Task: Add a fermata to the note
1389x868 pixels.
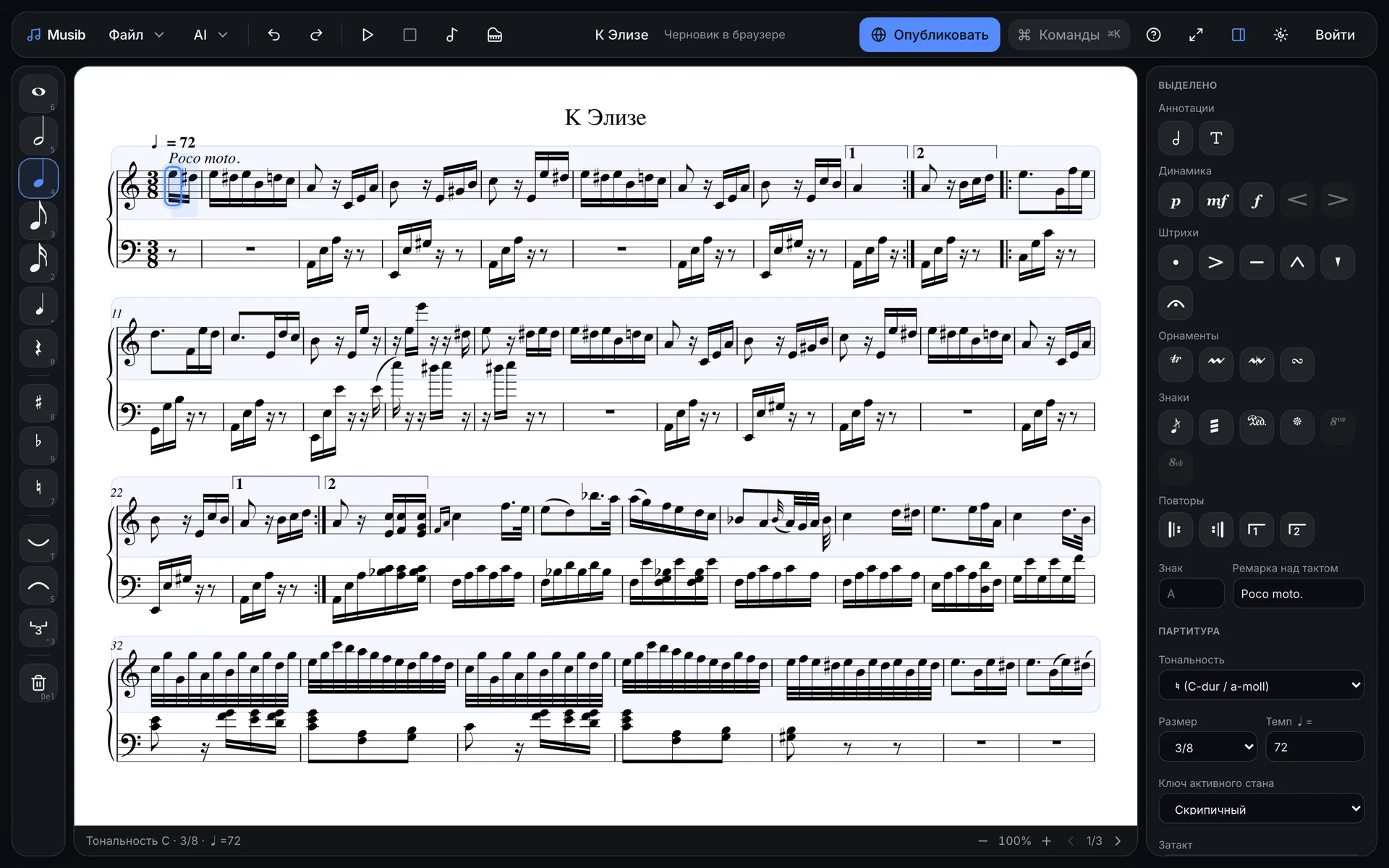Action: pyautogui.click(x=1176, y=303)
